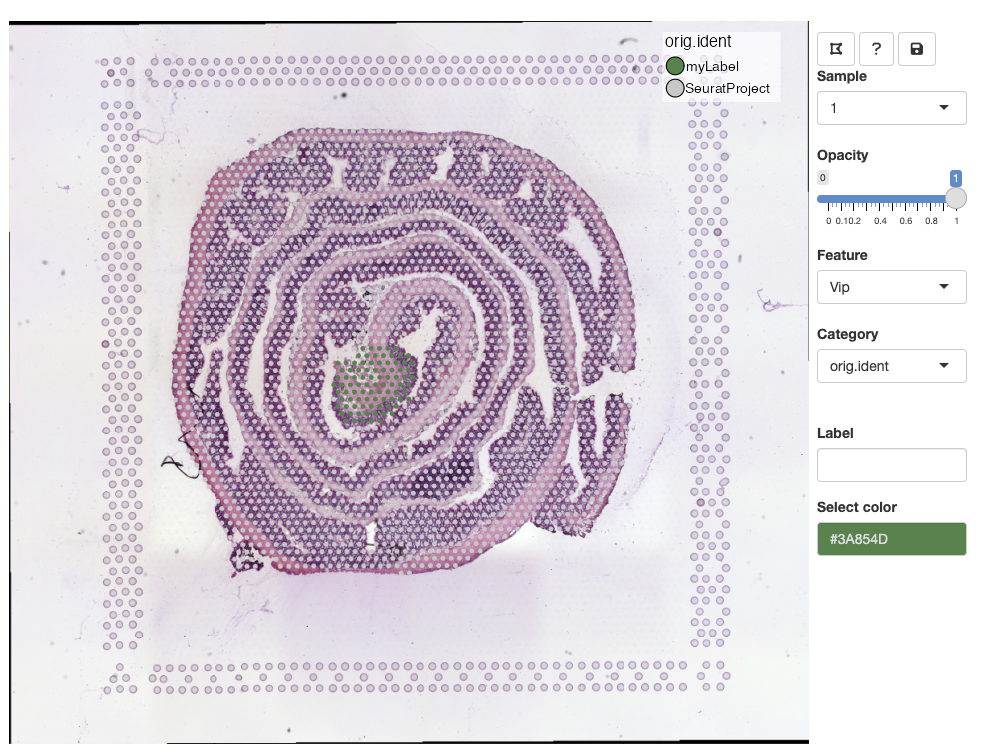Click the 0.8 mark on Opacity slider
984x755 pixels.
coord(931,220)
